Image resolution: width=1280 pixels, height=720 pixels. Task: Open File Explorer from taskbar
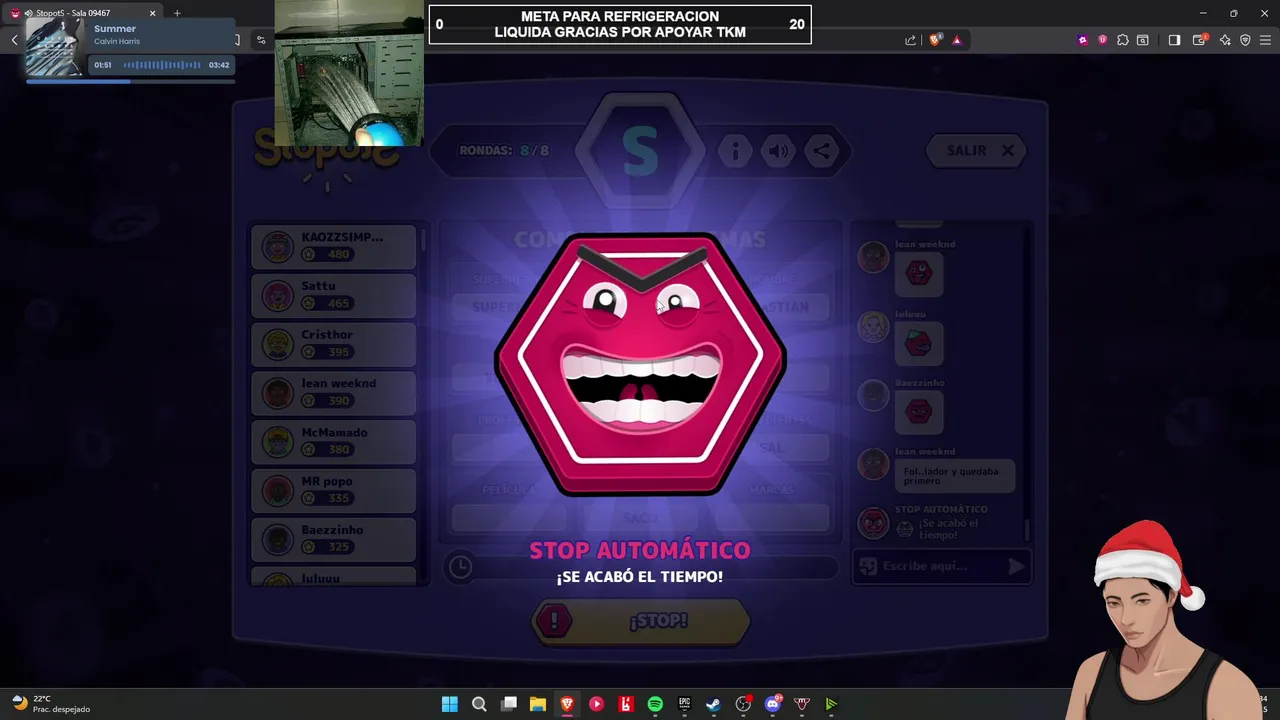click(x=537, y=704)
